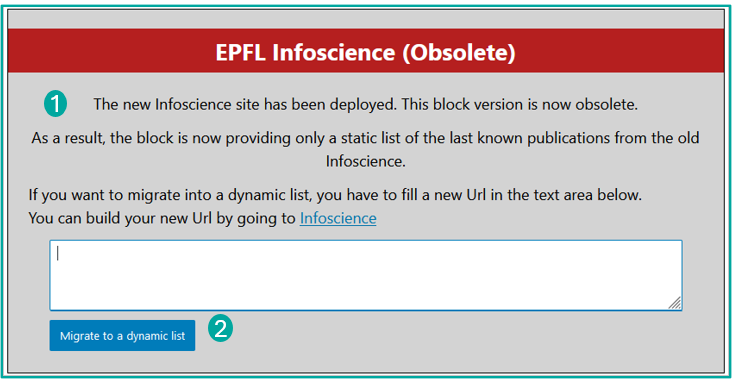Click the green number 2 badge
The height and width of the screenshot is (383, 735).
coord(220,328)
